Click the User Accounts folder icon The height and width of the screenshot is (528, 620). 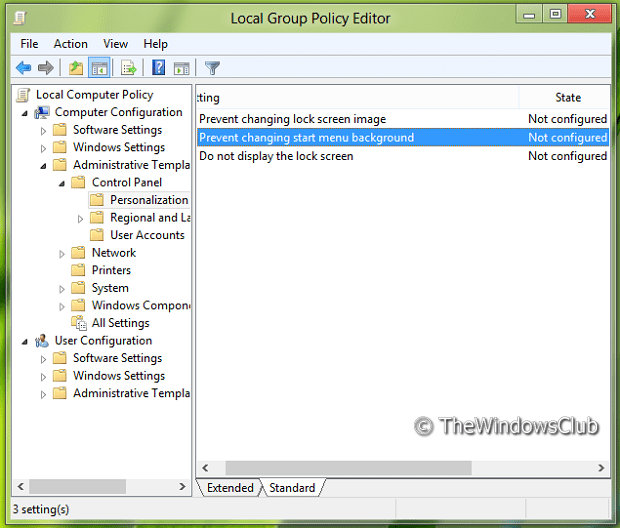point(96,235)
